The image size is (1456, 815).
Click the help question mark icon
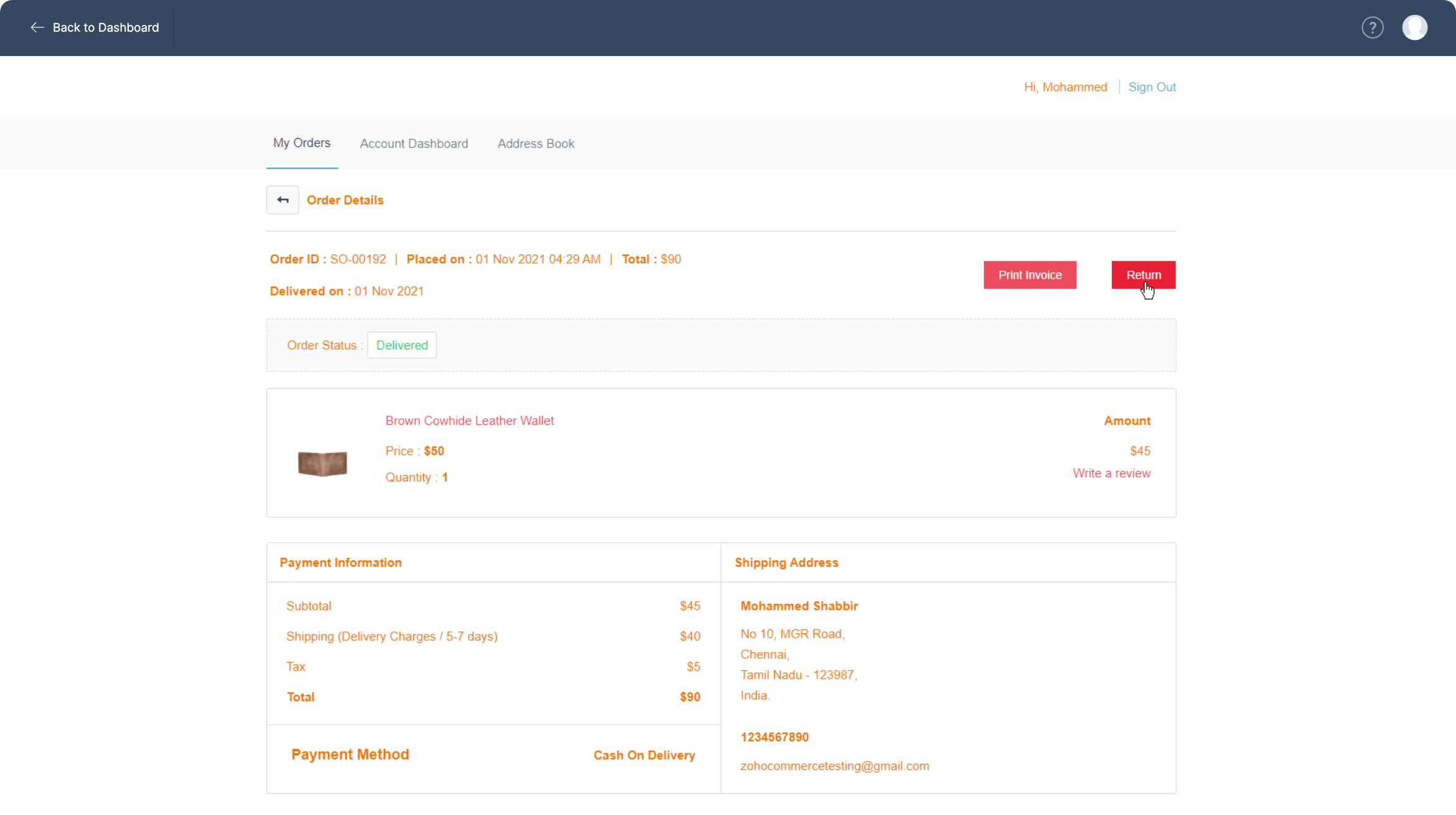1372,27
